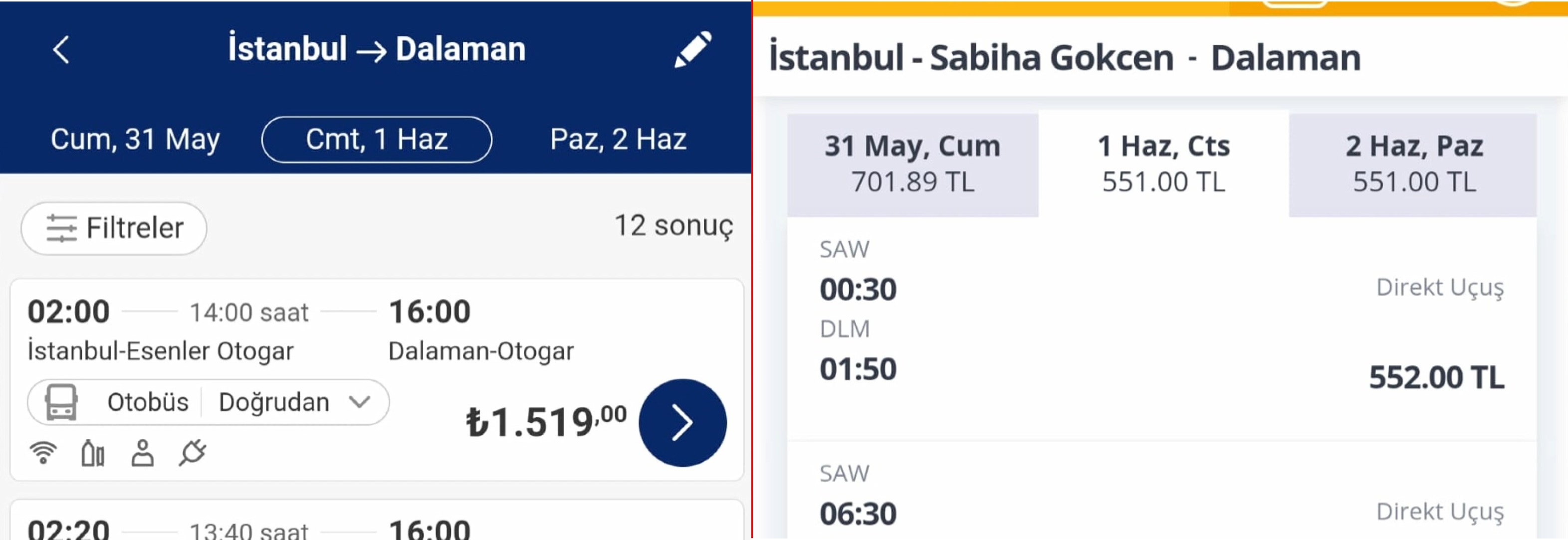The image size is (1568, 540).
Task: Click the single seat amenity icon
Action: [x=143, y=452]
